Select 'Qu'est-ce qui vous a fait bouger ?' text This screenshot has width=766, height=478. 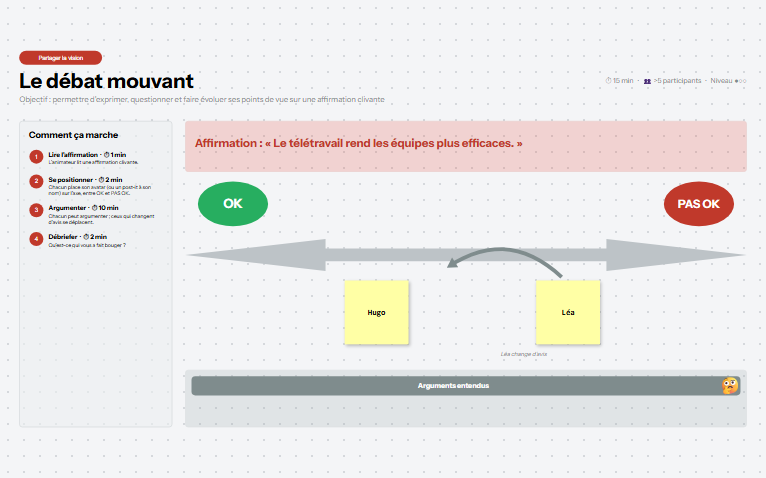87,245
